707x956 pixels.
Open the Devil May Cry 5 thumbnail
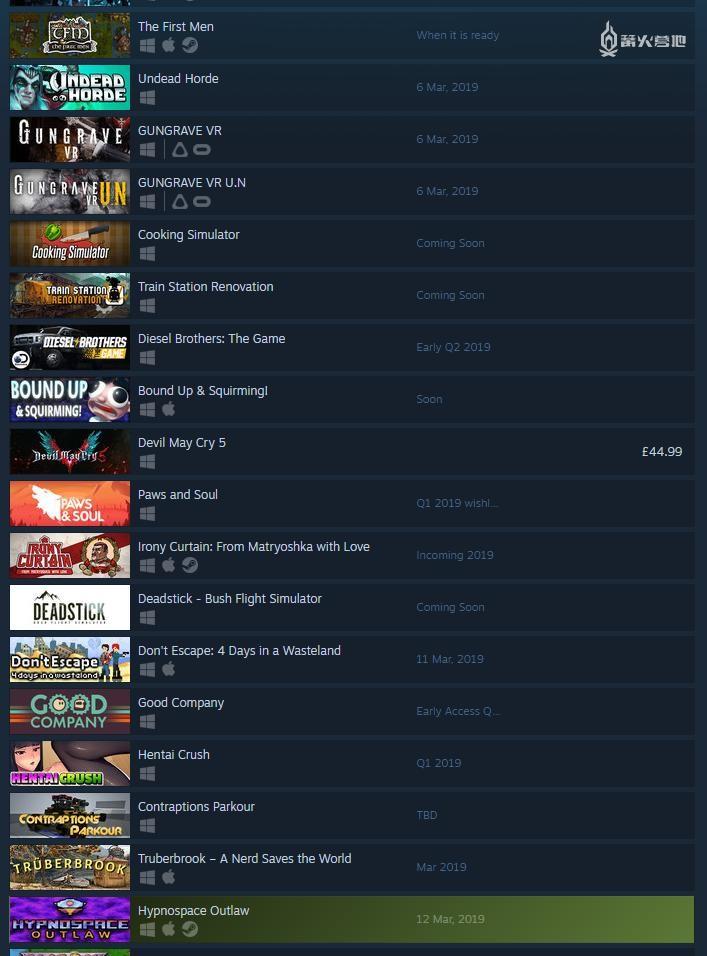coord(70,451)
